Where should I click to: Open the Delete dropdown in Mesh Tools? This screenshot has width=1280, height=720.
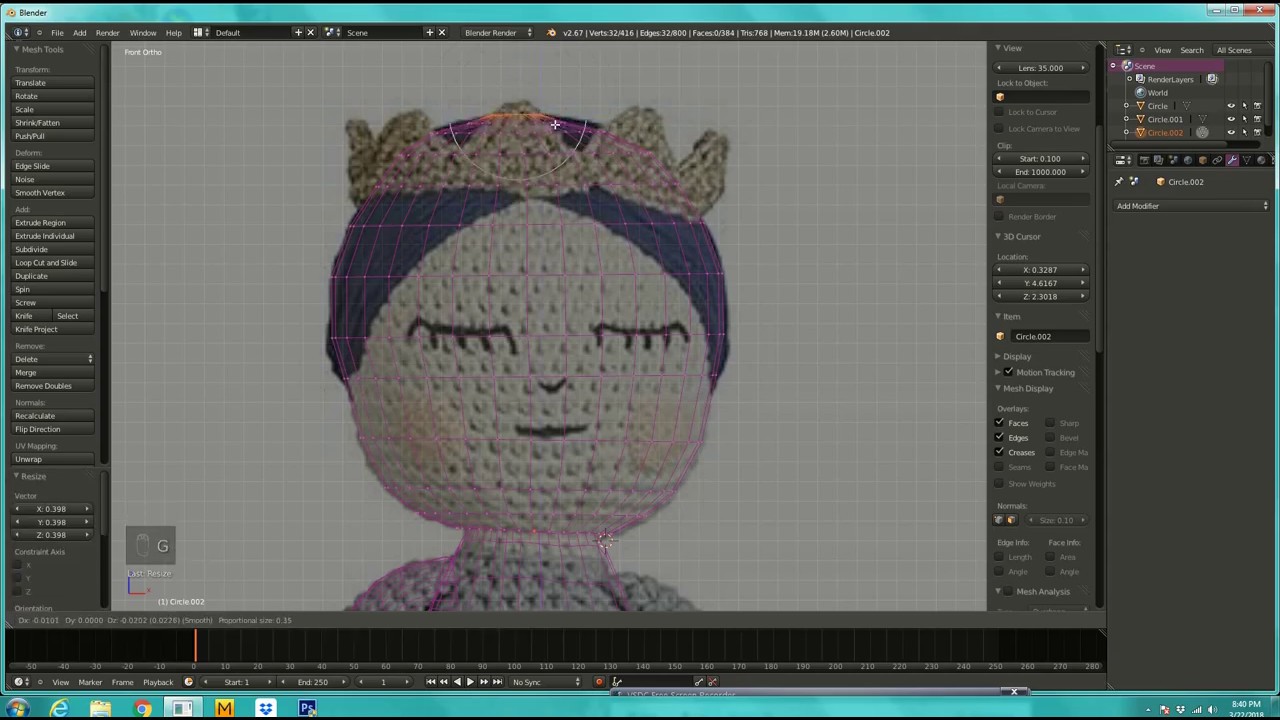click(54, 359)
